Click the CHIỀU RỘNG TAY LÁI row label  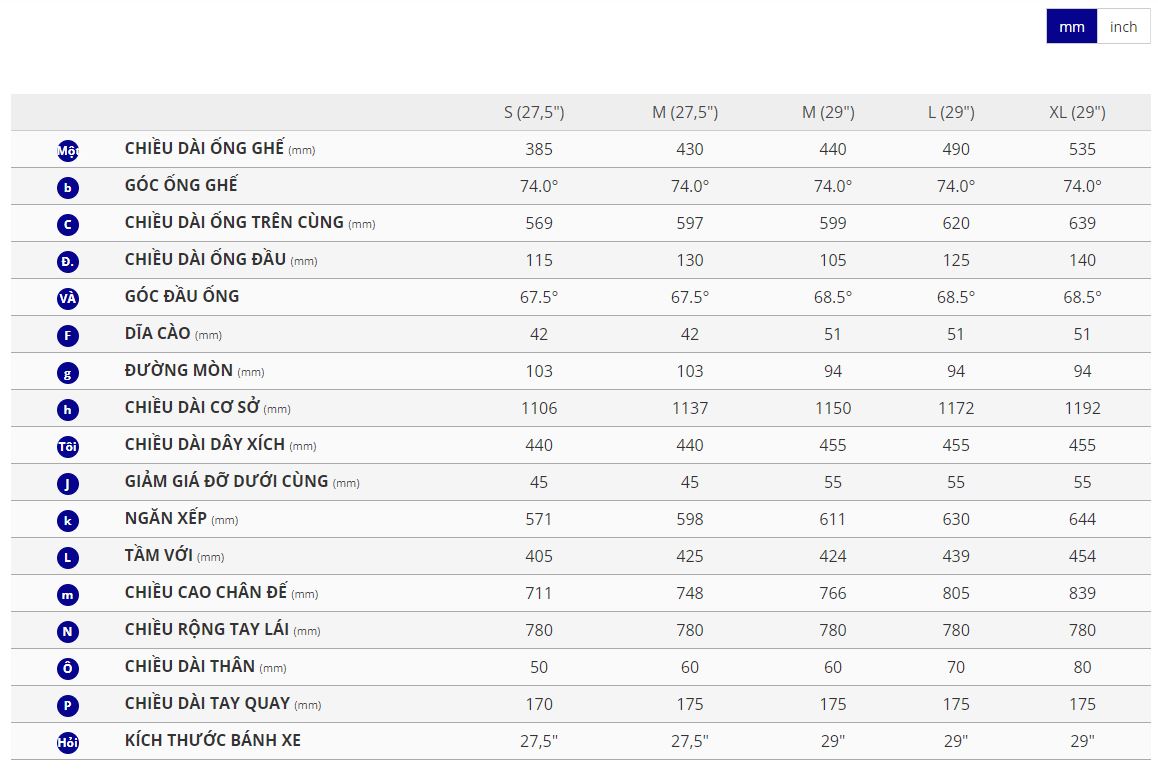click(x=207, y=630)
